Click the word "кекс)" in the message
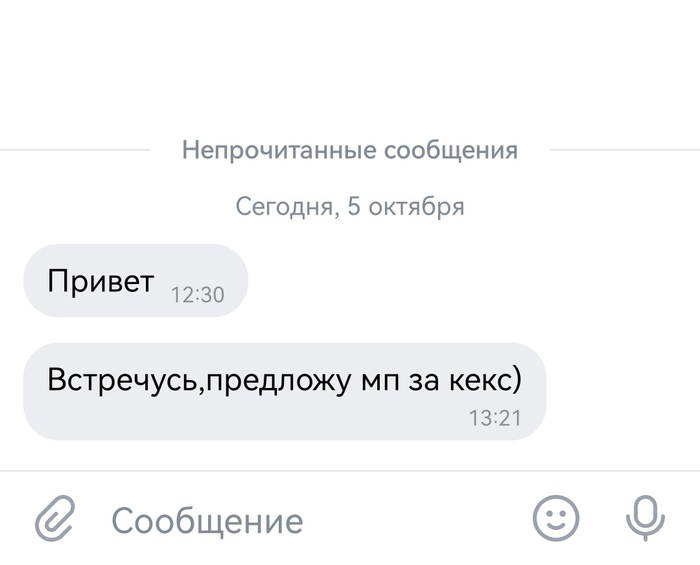The image size is (700, 565). click(490, 382)
